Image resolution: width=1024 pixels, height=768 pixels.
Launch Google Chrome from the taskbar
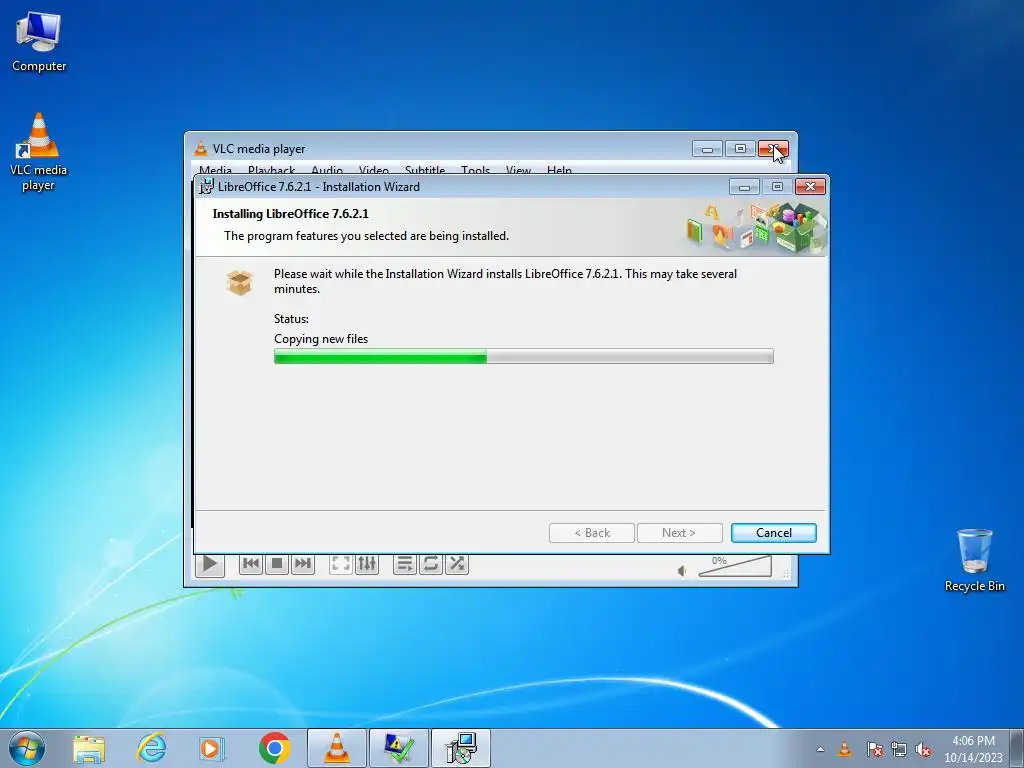pos(274,748)
